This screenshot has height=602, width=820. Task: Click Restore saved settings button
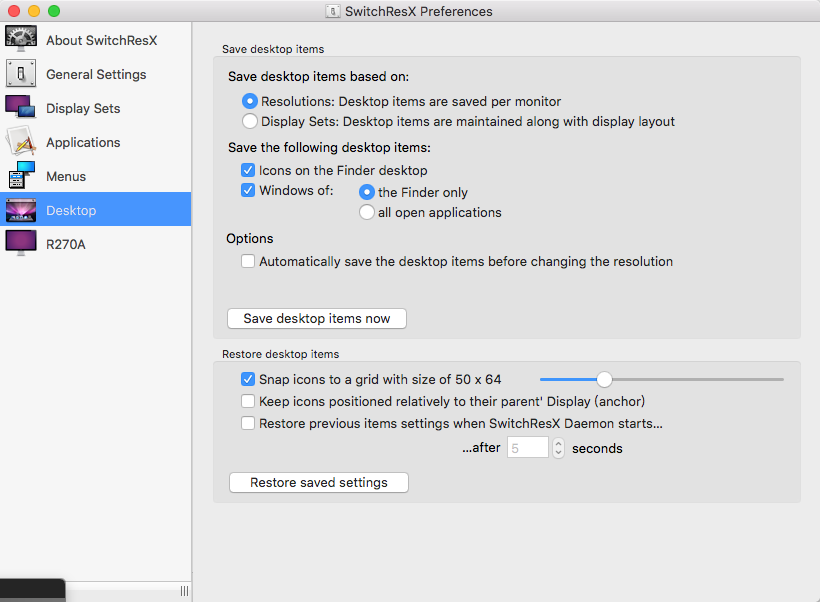(x=319, y=482)
